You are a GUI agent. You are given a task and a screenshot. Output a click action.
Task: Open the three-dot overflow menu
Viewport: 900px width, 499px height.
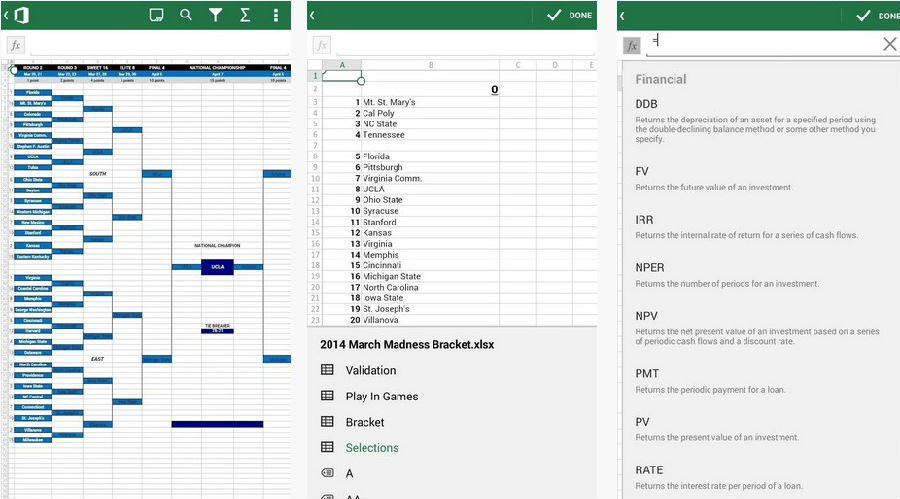tap(276, 15)
